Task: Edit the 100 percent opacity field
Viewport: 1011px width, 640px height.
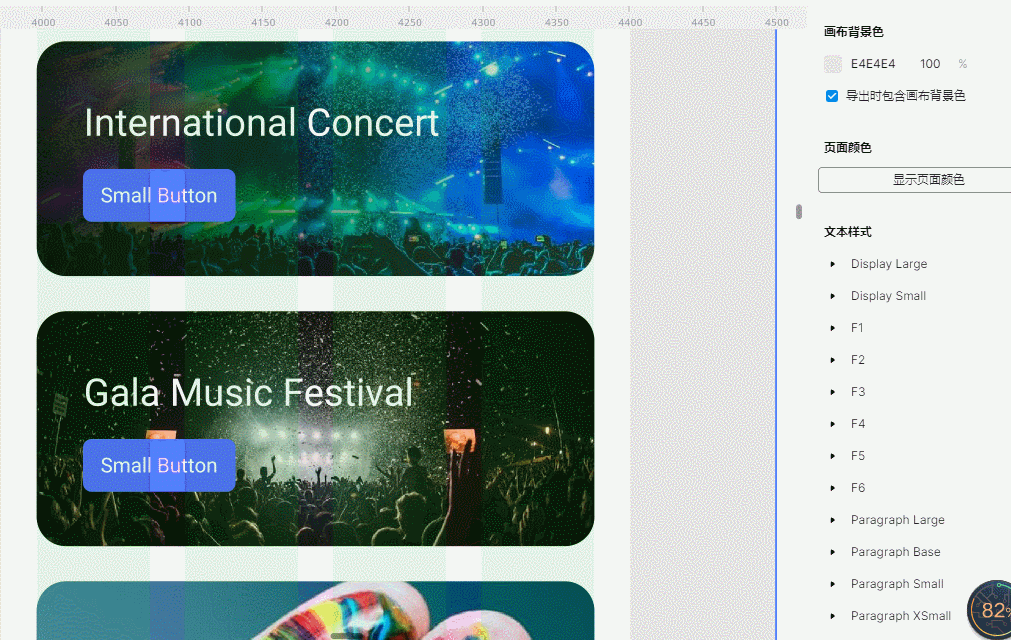Action: 930,64
